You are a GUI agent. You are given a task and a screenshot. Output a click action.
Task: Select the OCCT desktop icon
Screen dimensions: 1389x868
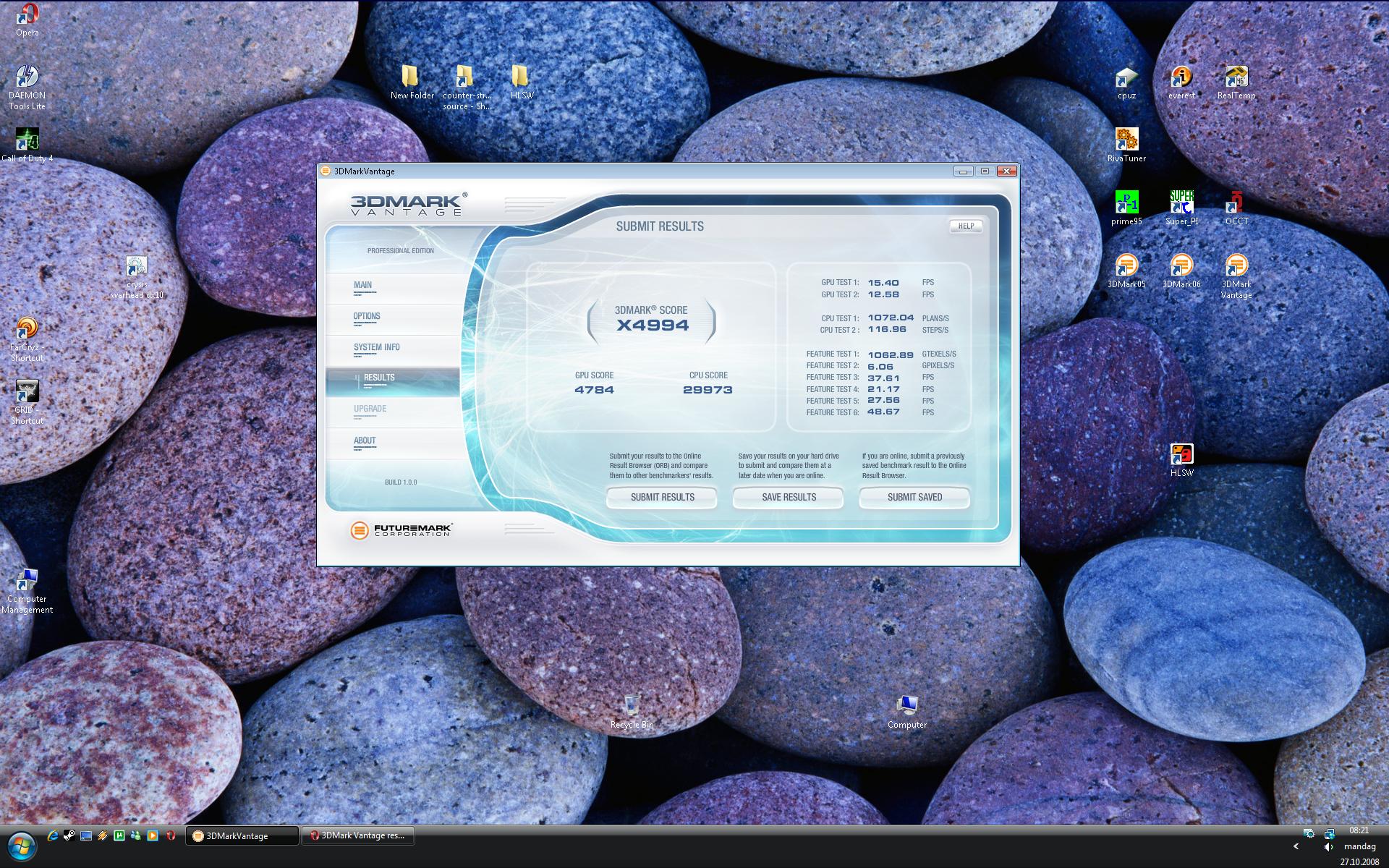point(1236,208)
